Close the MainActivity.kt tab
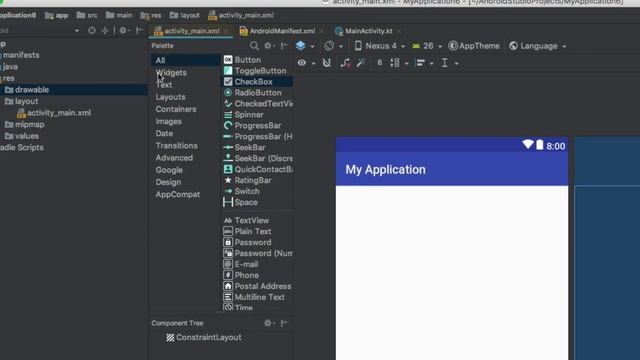The width and height of the screenshot is (640, 360). 399,31
